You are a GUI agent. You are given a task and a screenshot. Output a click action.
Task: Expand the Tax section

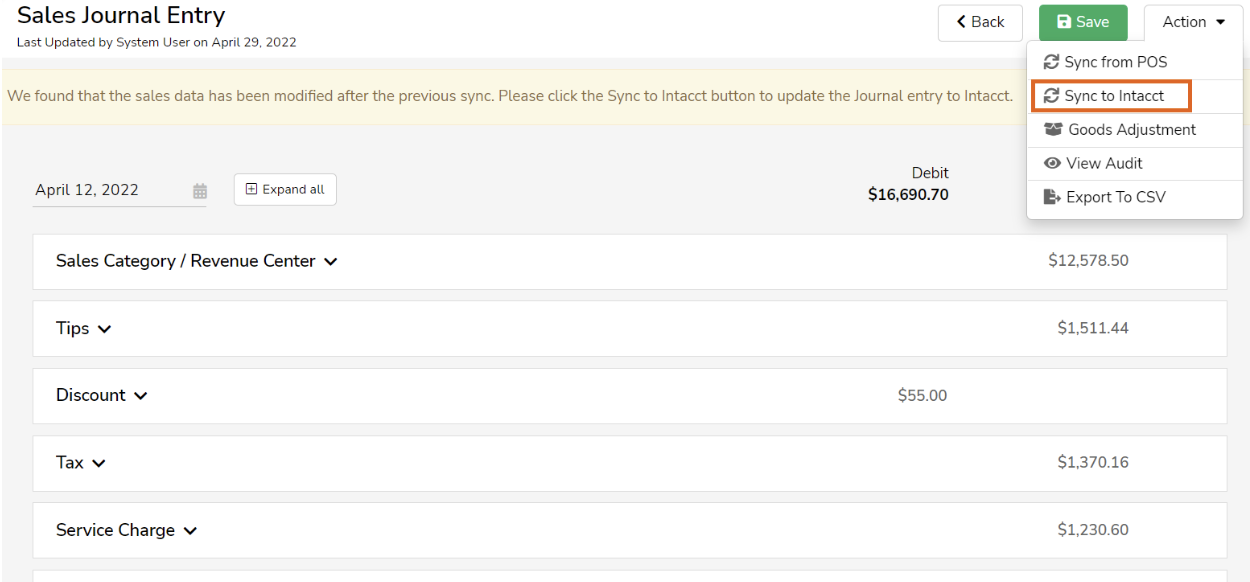coord(98,463)
